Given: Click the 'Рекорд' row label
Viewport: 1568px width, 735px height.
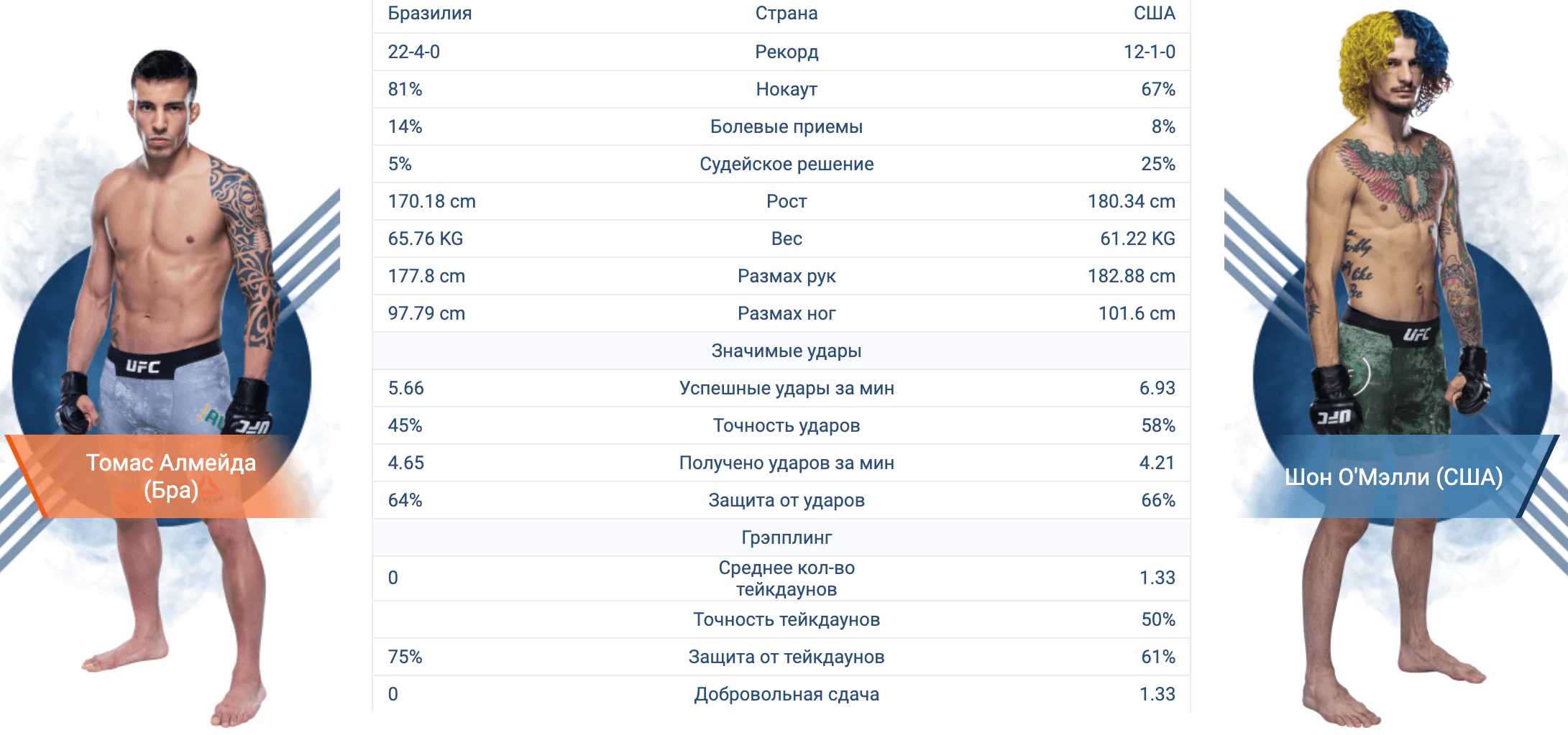Looking at the screenshot, I should click(787, 52).
